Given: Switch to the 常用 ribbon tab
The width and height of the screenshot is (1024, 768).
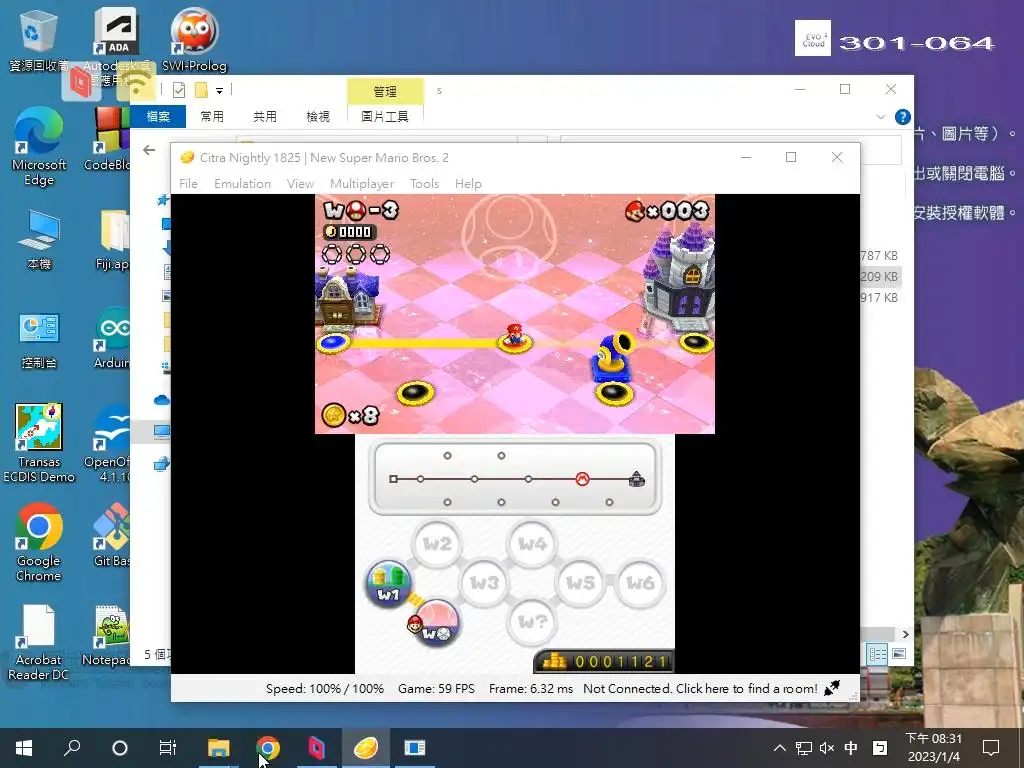Looking at the screenshot, I should pyautogui.click(x=212, y=116).
